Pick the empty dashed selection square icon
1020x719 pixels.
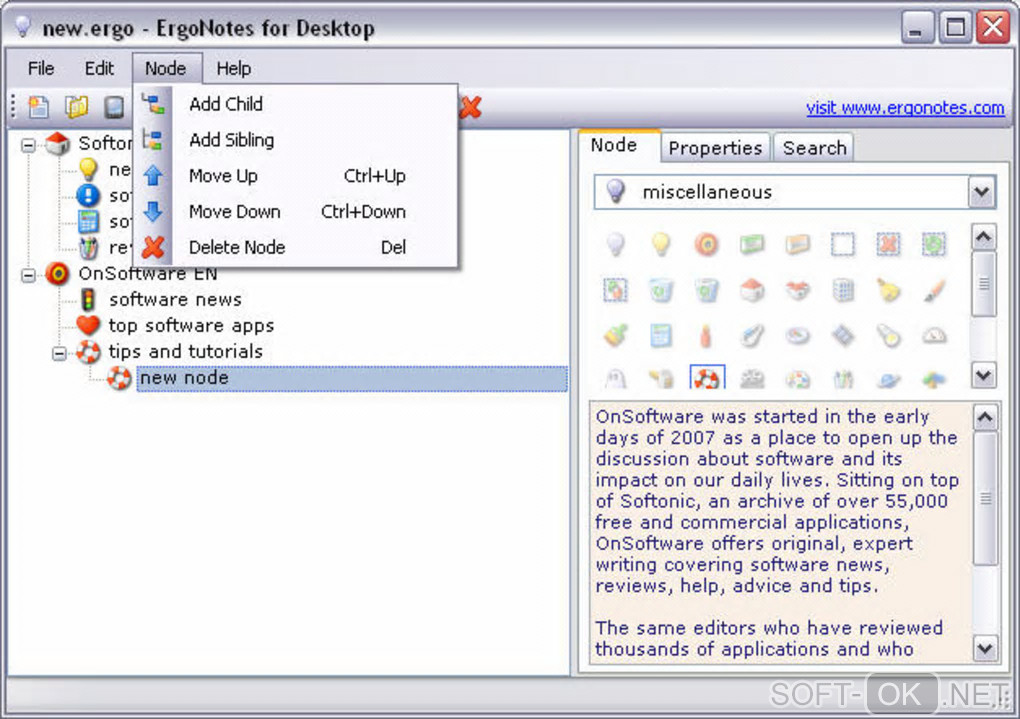843,244
